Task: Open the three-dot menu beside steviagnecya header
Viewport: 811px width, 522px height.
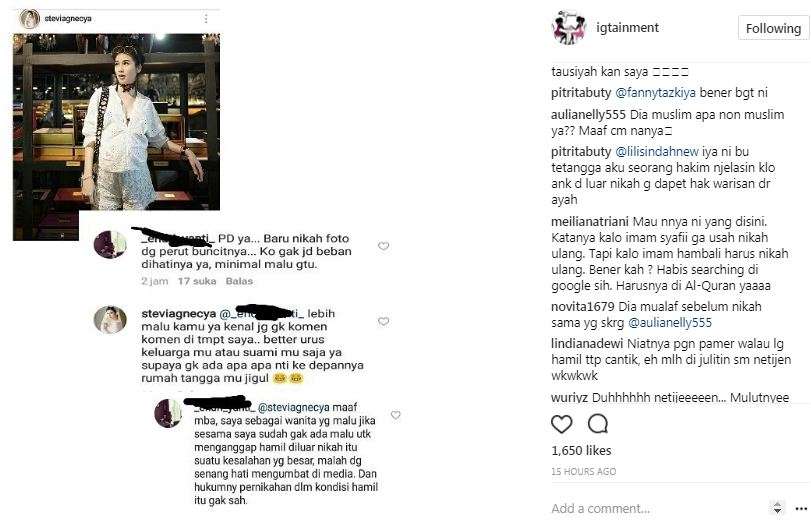Action: coord(206,19)
